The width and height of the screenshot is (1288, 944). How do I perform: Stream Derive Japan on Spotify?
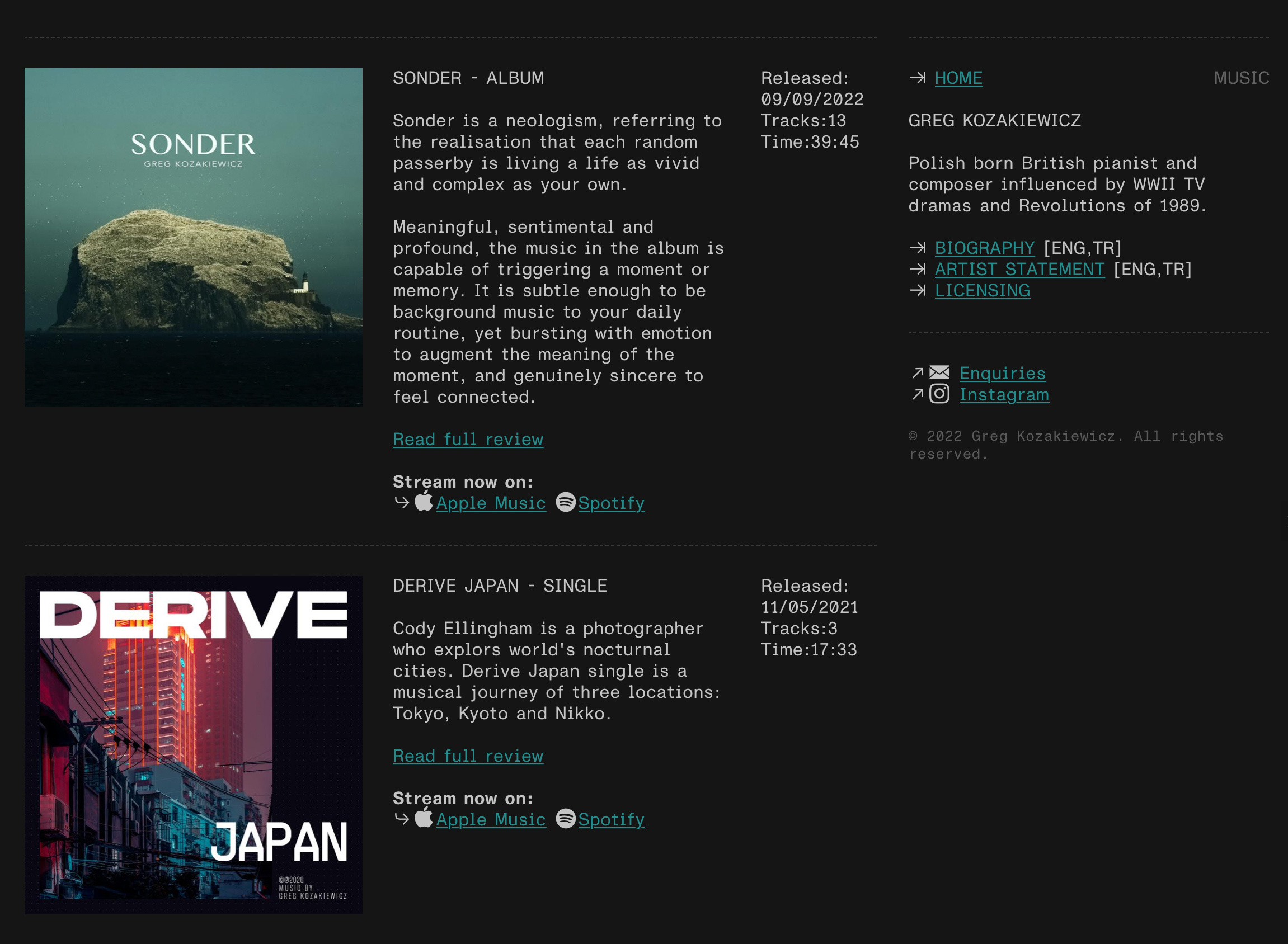[x=611, y=820]
